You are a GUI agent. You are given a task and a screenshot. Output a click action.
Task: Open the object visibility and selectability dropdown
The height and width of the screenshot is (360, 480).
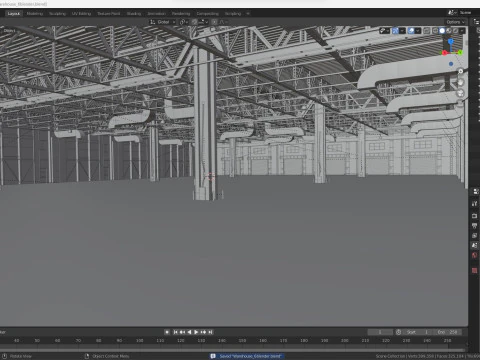pos(385,31)
